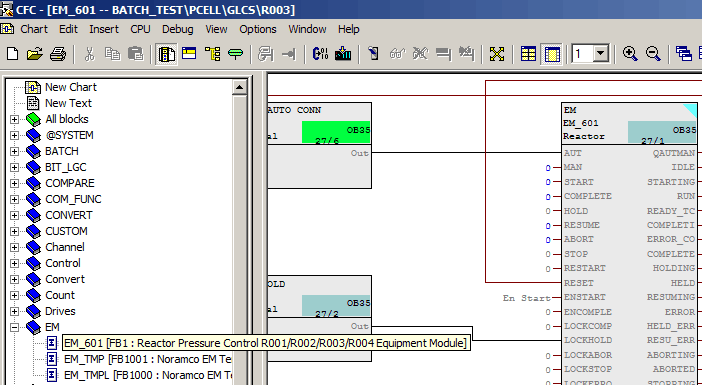Open the View menu

coord(216,29)
